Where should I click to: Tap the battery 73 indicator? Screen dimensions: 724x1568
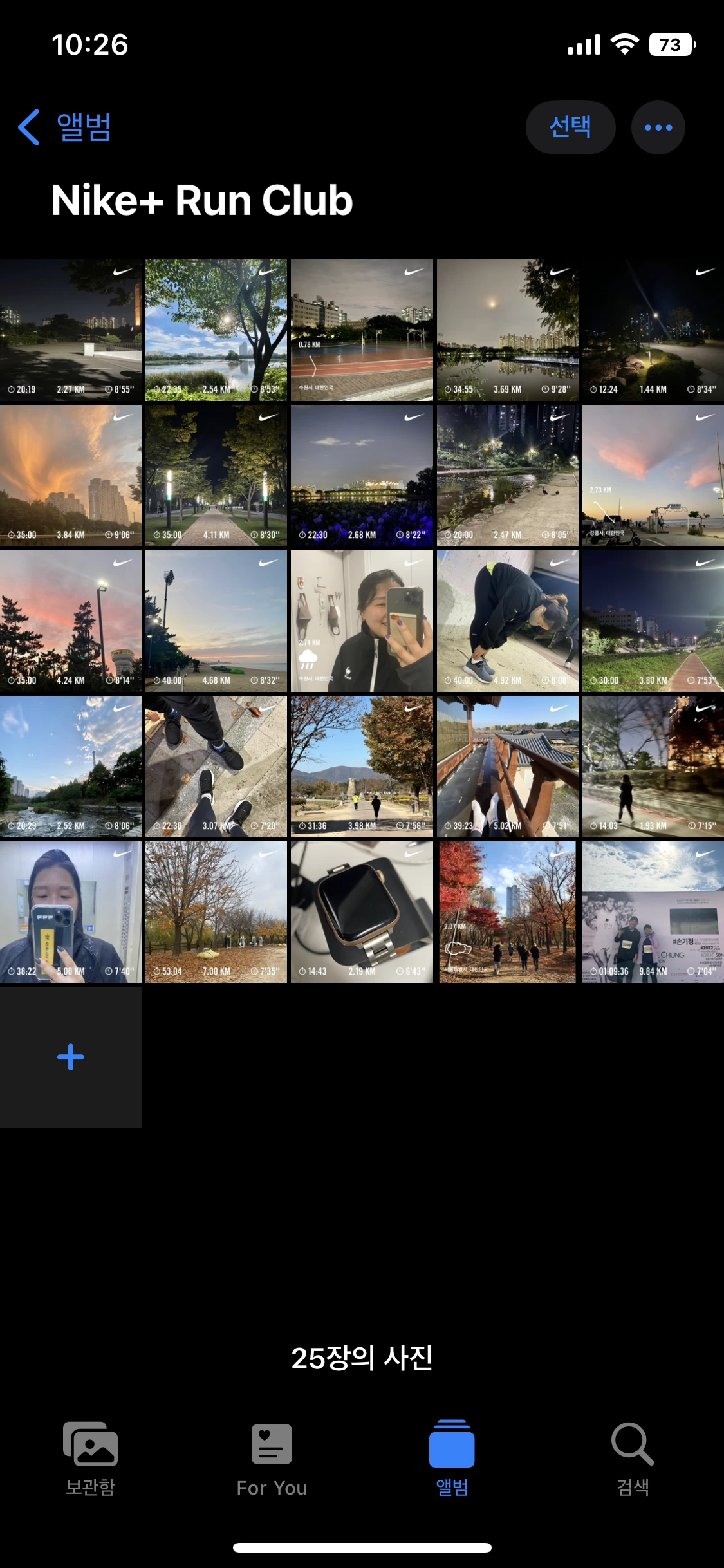tap(673, 44)
